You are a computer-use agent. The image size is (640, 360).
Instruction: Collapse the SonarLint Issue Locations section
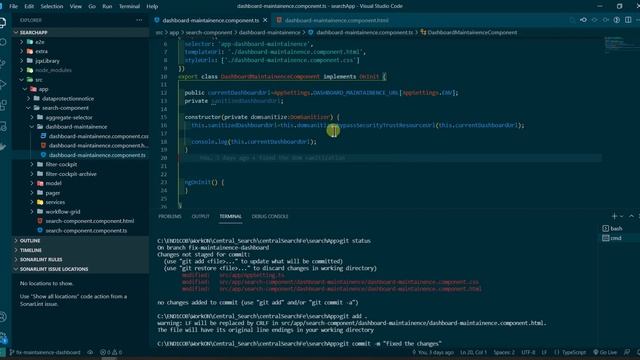pyautogui.click(x=80, y=269)
